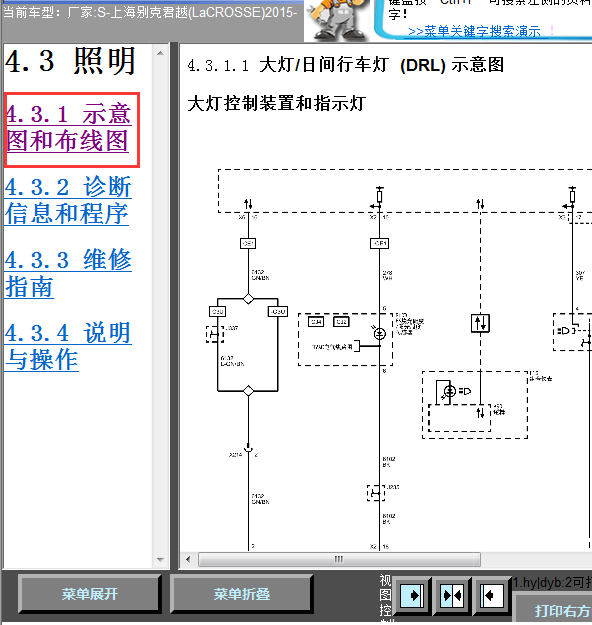592x625 pixels.
Task: Click view control split-center arrows icon
Action: click(x=452, y=596)
